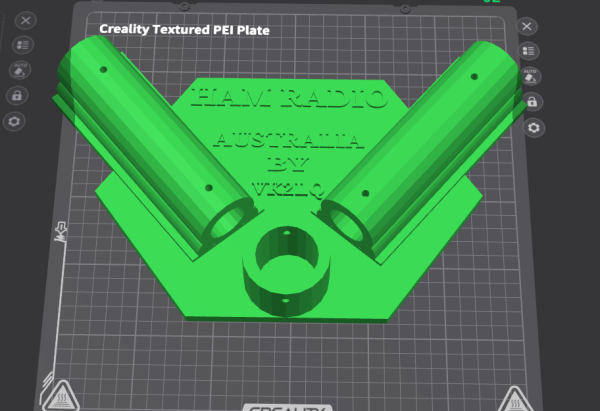
Task: Open plate settings gear on the right toolbar
Action: click(x=534, y=127)
